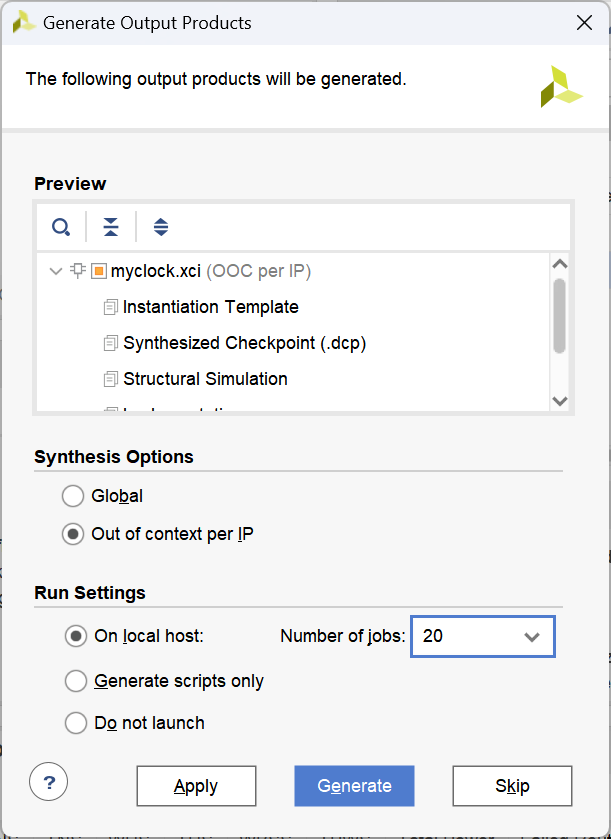Click the myclock.xci IP icon
611x839 pixels.
point(98,271)
